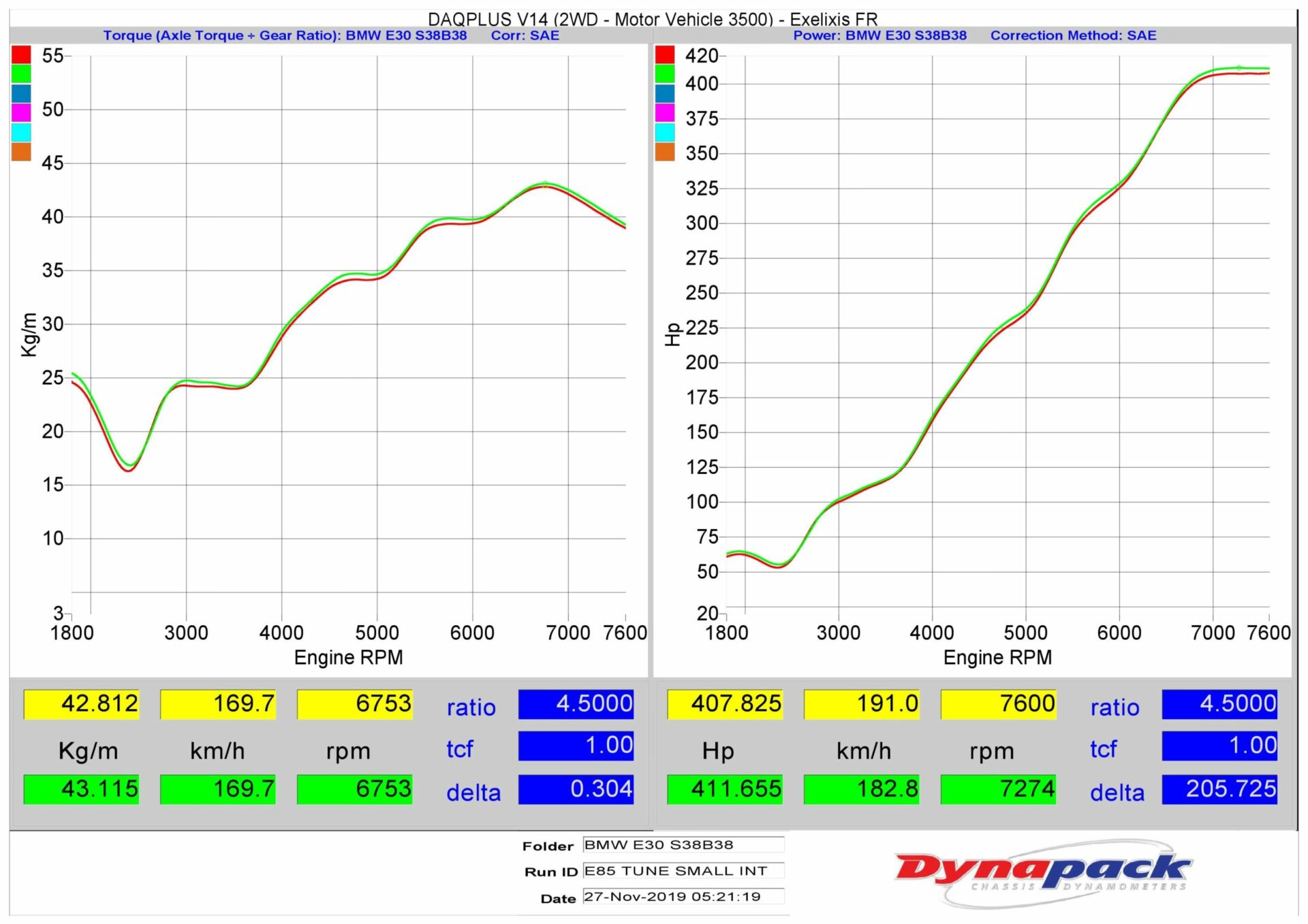Click the Date field

pyautogui.click(x=683, y=897)
